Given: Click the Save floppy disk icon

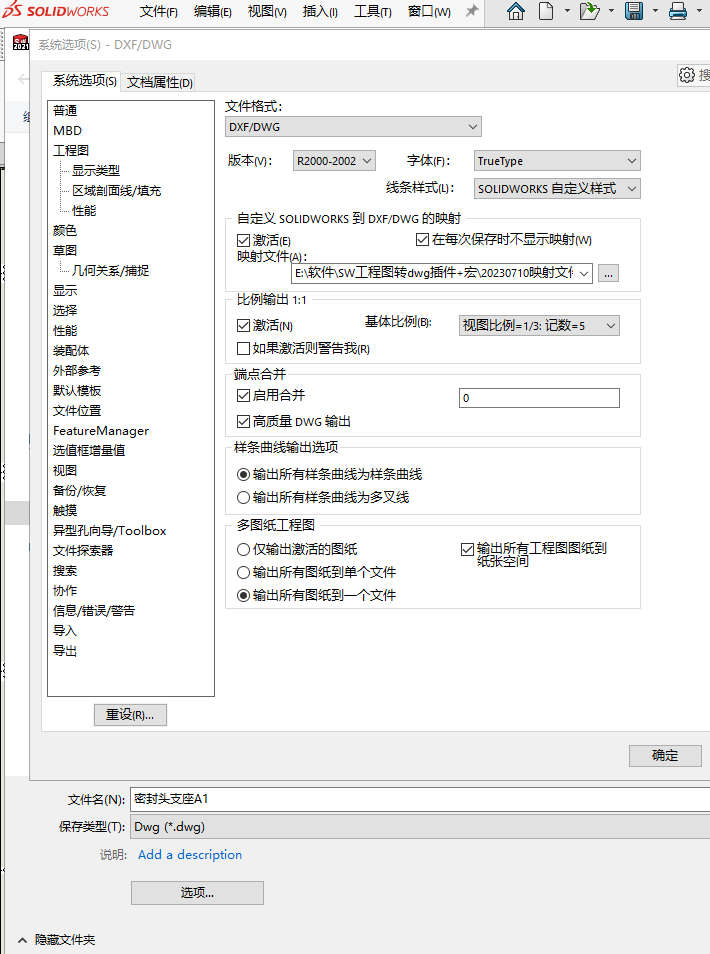Looking at the screenshot, I should tap(634, 11).
